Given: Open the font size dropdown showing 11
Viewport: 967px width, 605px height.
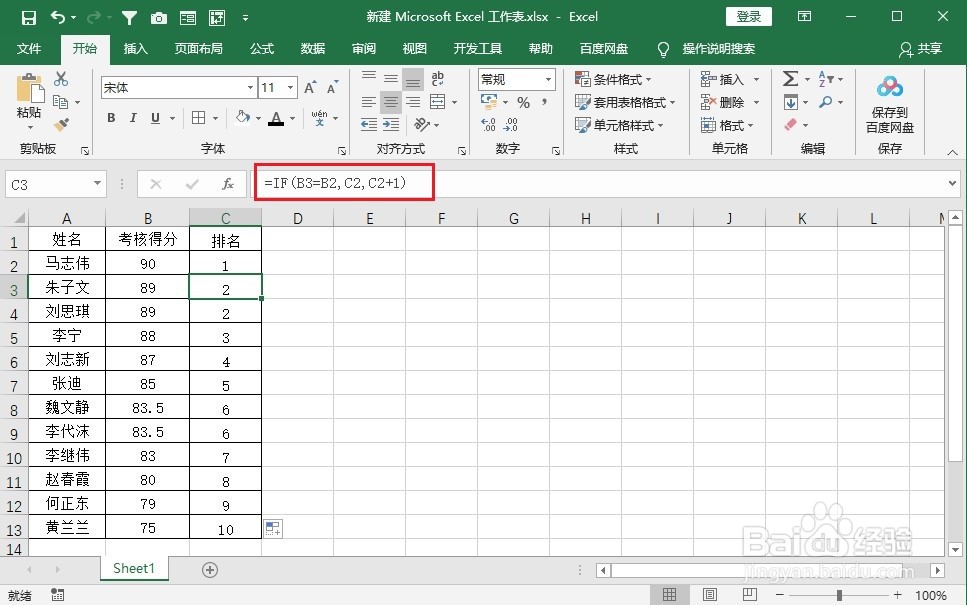Looking at the screenshot, I should pyautogui.click(x=290, y=88).
